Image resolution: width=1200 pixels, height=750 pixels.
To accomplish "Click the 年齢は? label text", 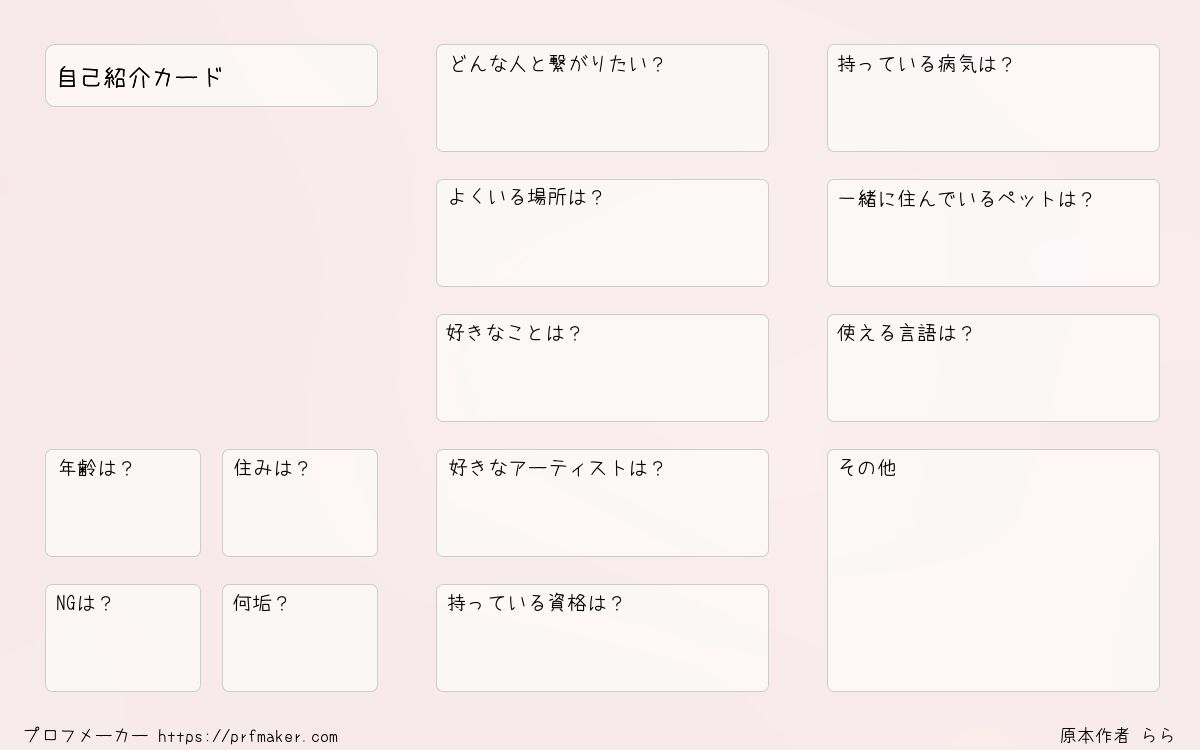I will pos(96,468).
